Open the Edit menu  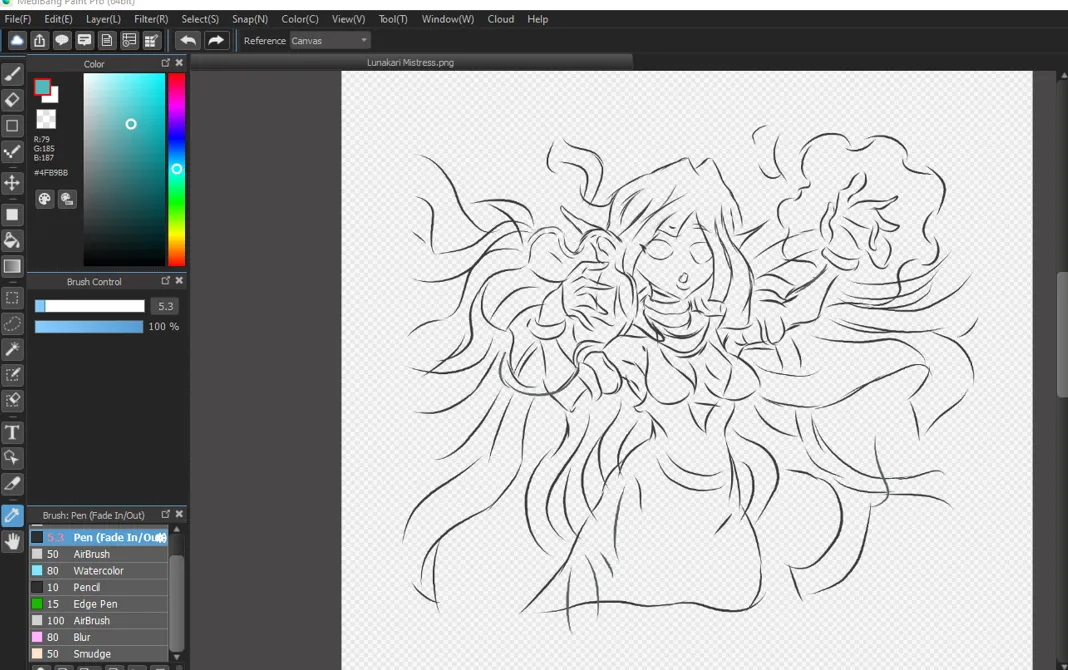point(58,19)
